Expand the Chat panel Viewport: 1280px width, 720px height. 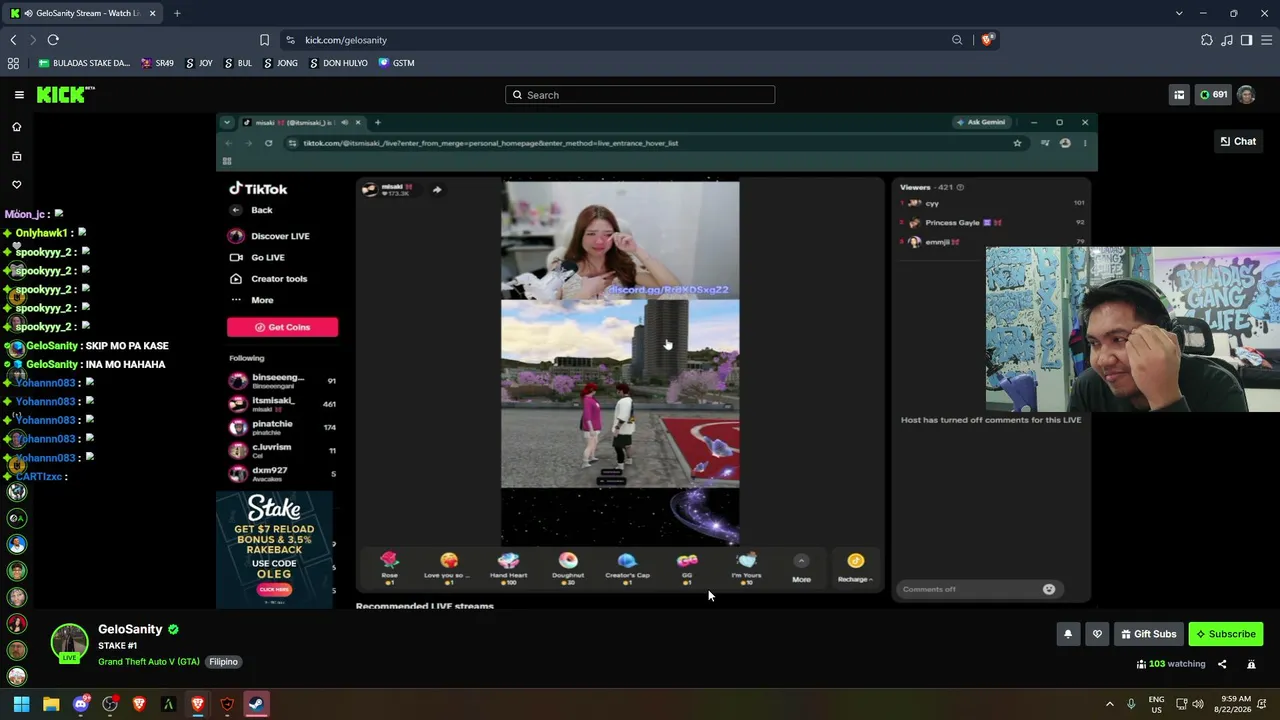[1238, 141]
